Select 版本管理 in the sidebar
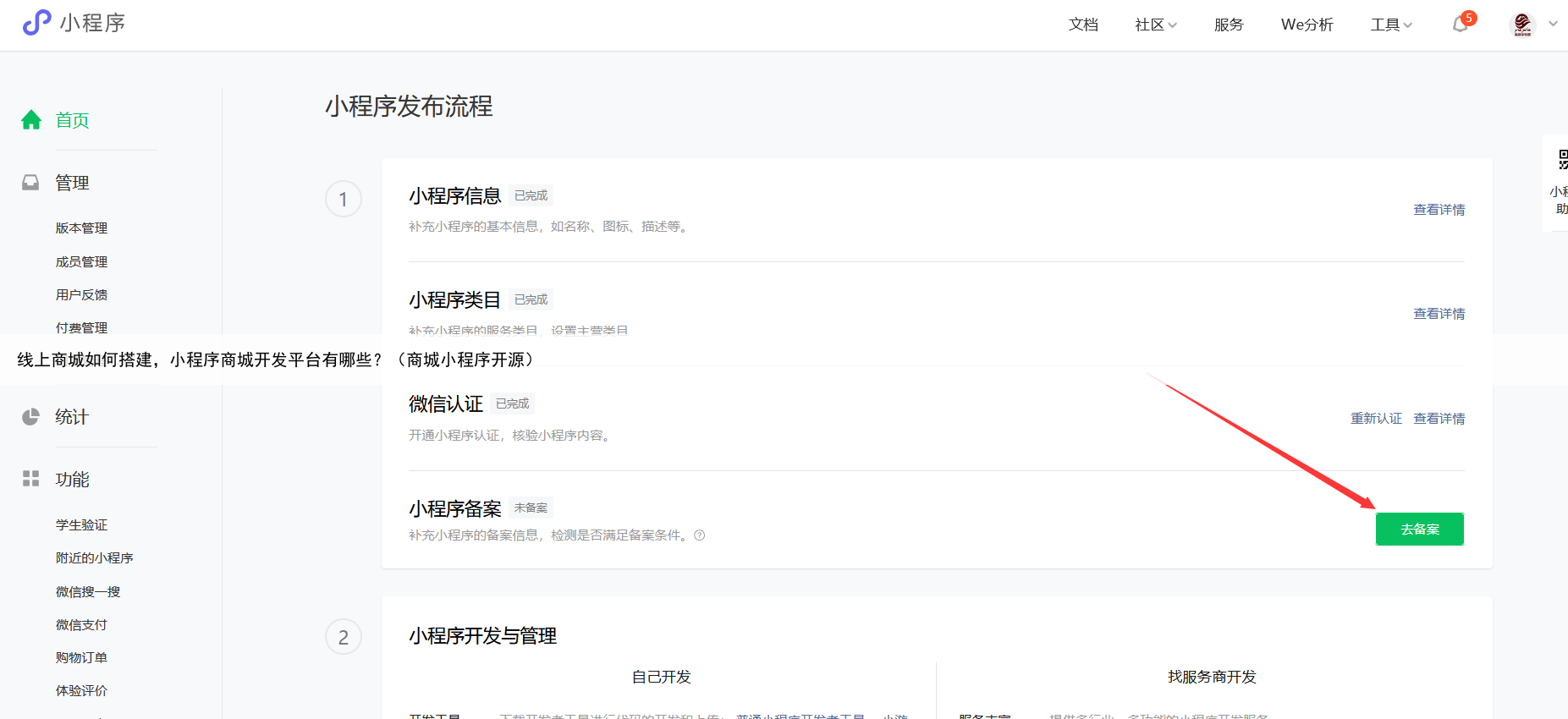This screenshot has width=1568, height=719. (81, 228)
